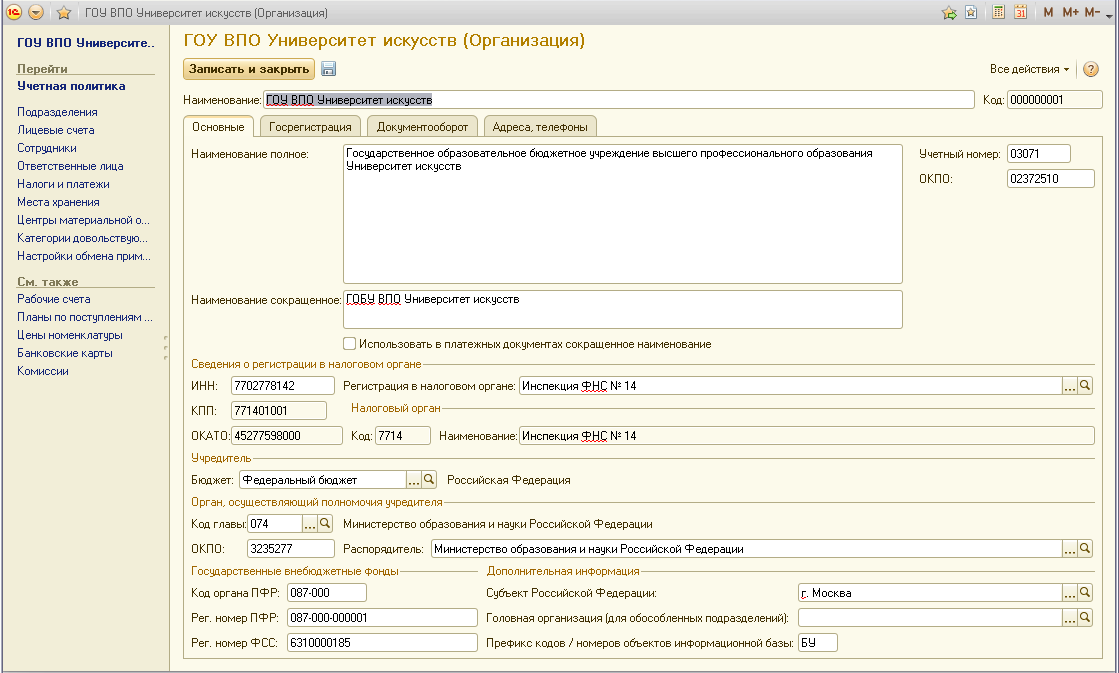This screenshot has width=1119, height=673.
Task: Open the Адреса, телефоны tab
Action: (540, 127)
